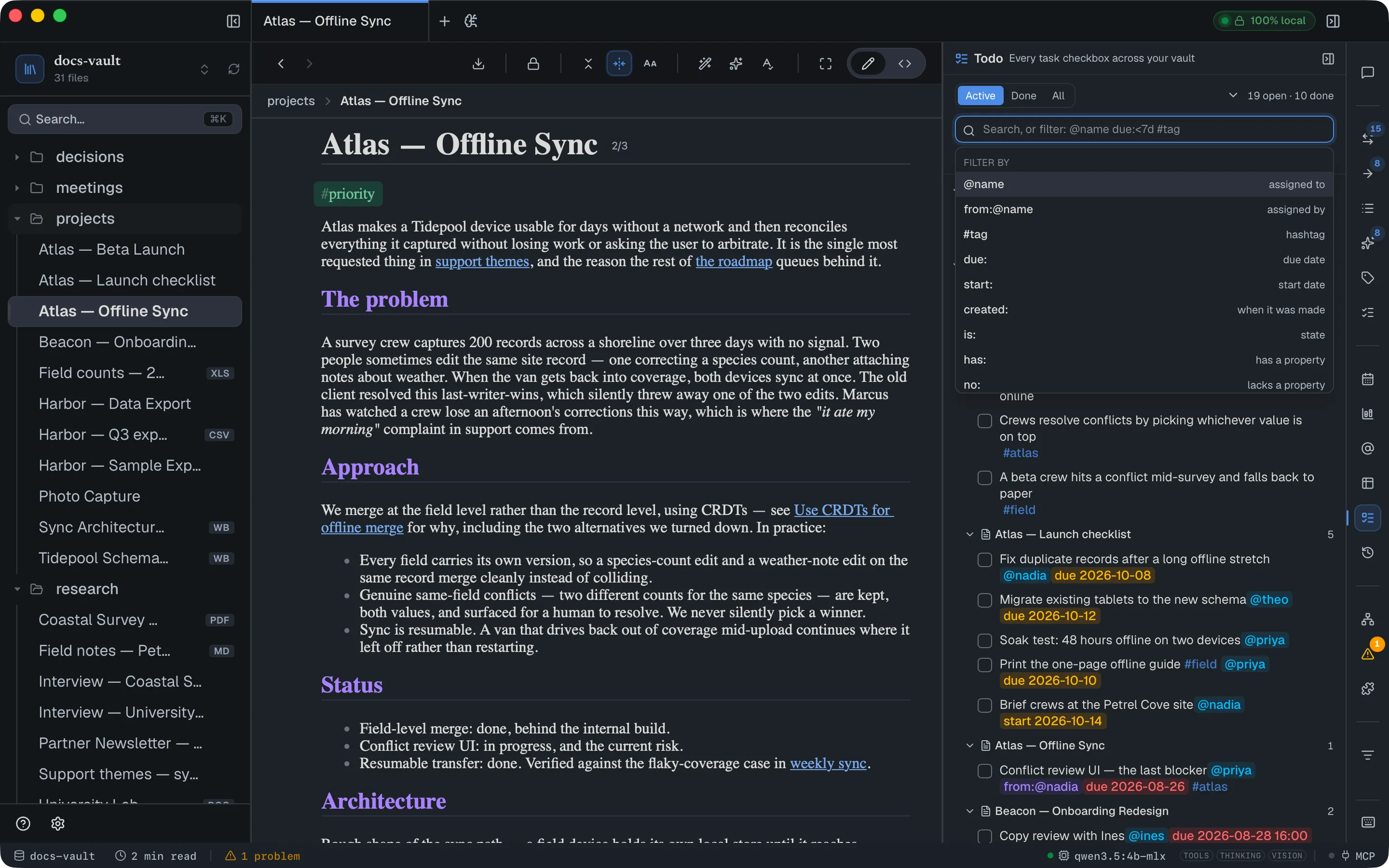Switch to source code view icon
Viewport: 1389px width, 868px height.
click(905, 64)
